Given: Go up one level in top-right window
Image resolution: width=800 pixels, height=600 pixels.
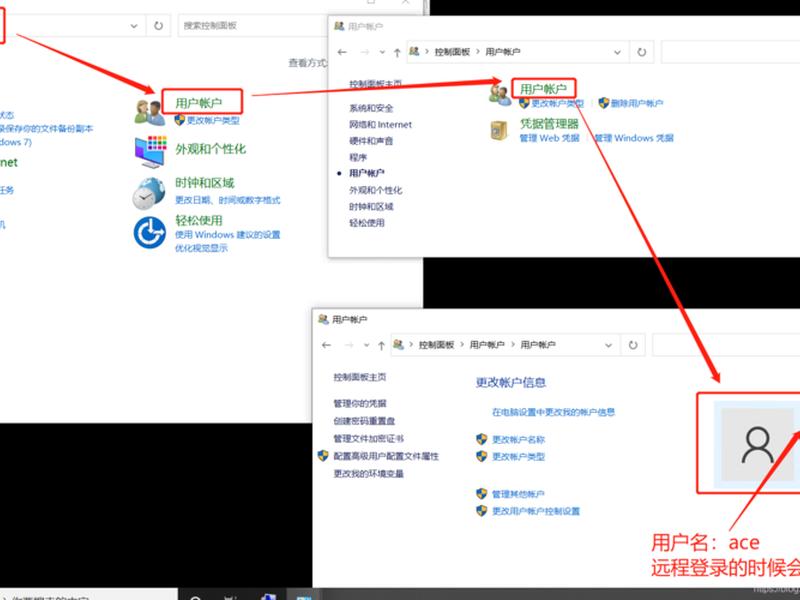Looking at the screenshot, I should click(397, 52).
